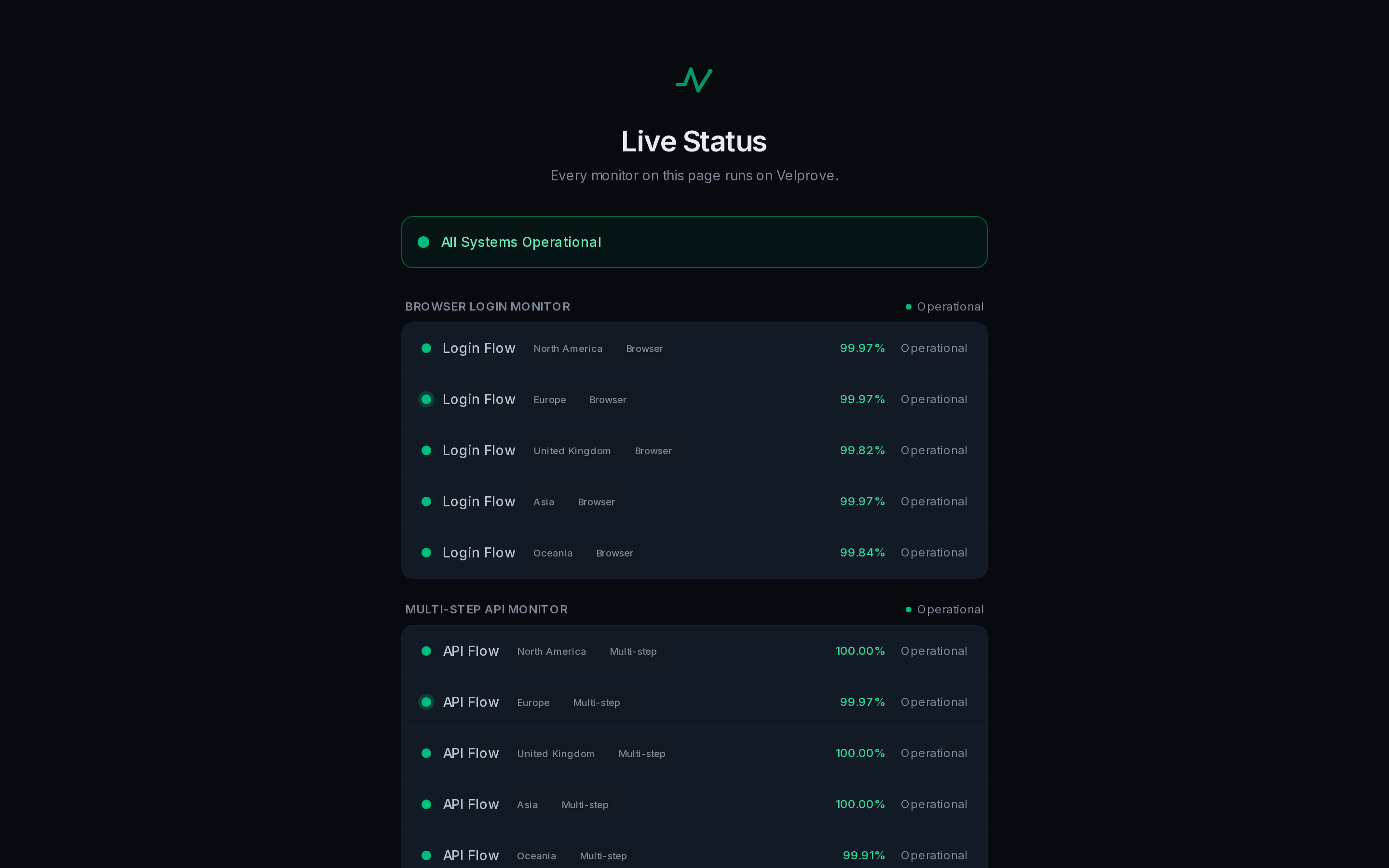Click pulsing status dot for Europe API Flow
Image resolution: width=1389 pixels, height=868 pixels.
tap(426, 702)
